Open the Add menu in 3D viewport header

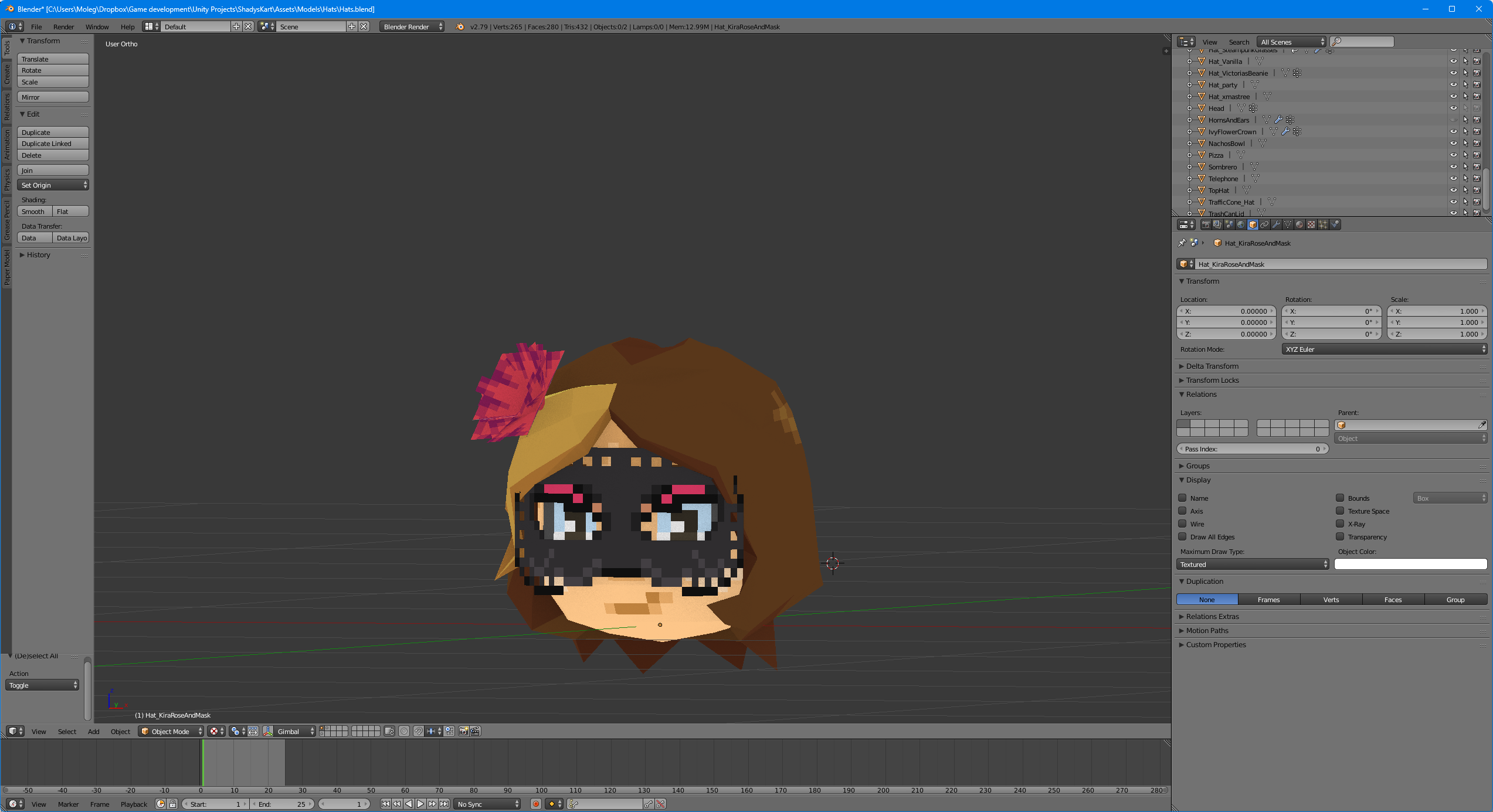(x=94, y=731)
